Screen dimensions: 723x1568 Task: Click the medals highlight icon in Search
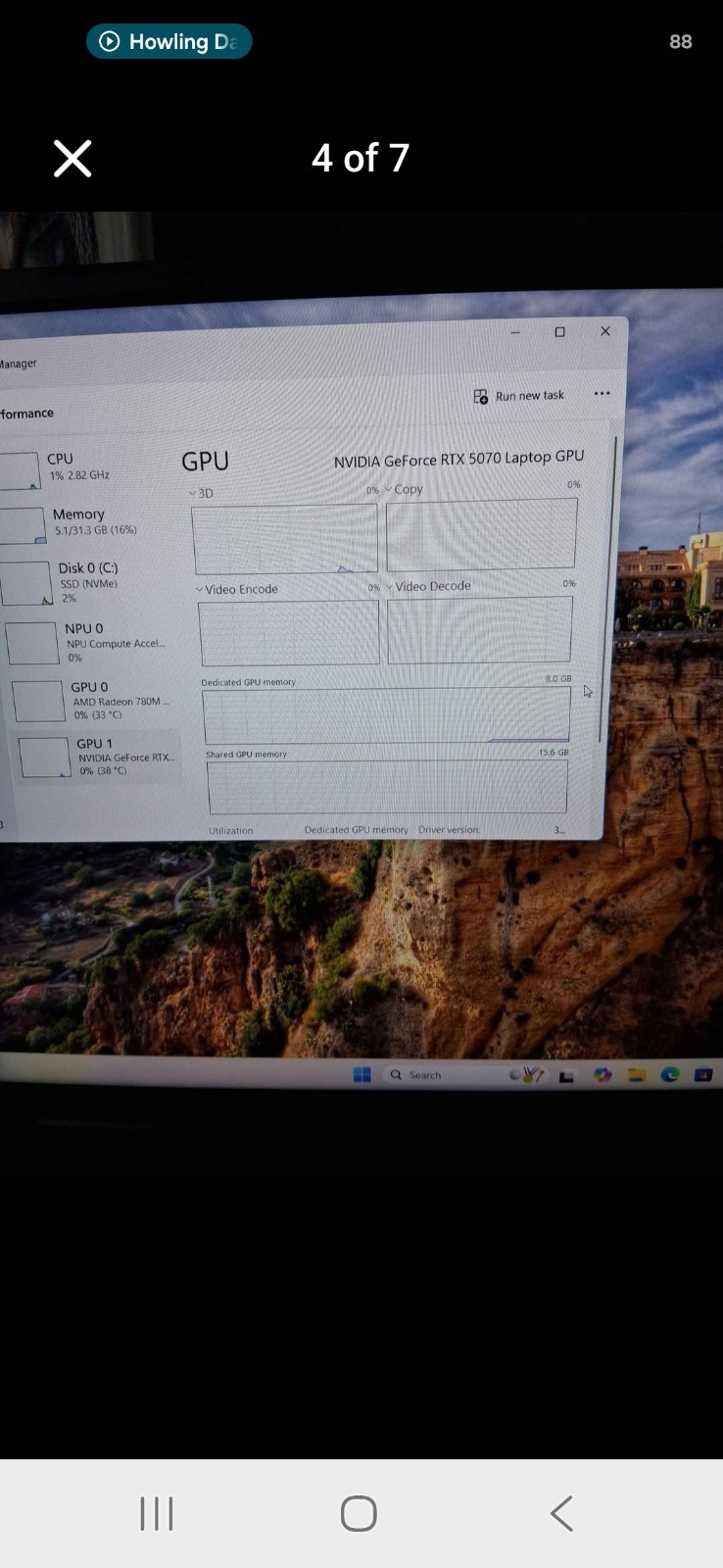527,1075
